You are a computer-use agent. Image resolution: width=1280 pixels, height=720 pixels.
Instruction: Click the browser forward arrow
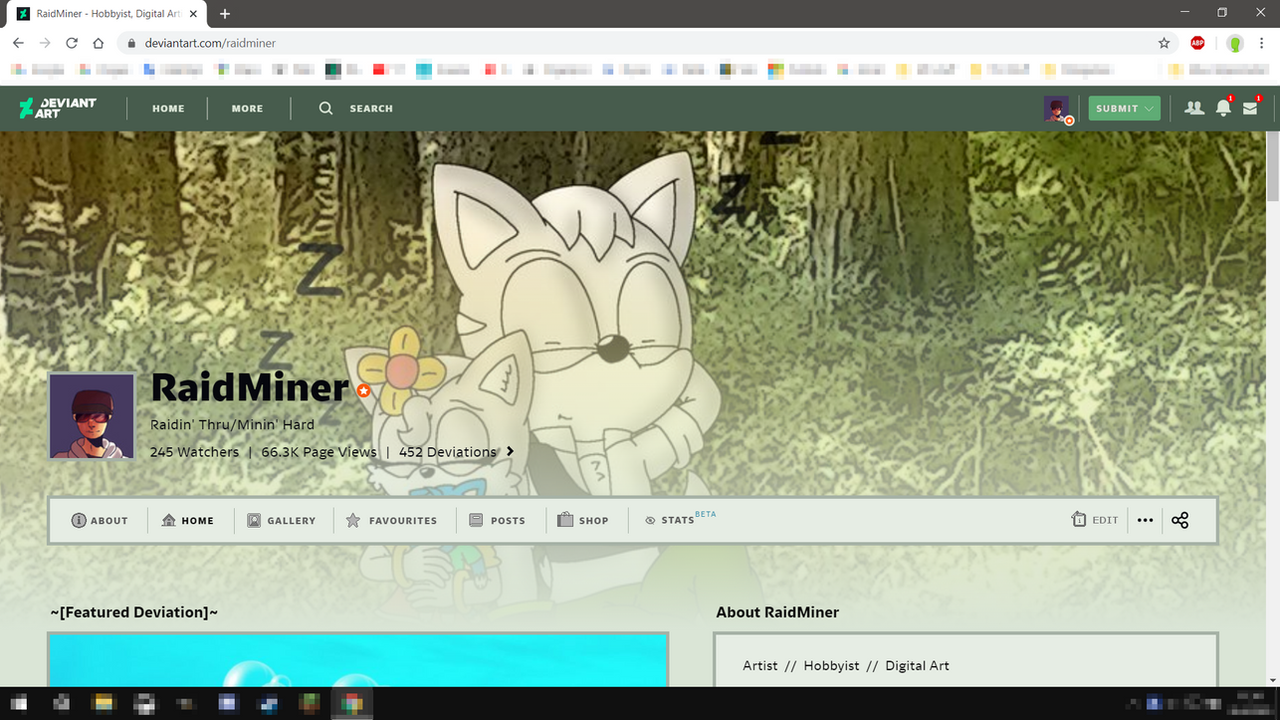[45, 43]
